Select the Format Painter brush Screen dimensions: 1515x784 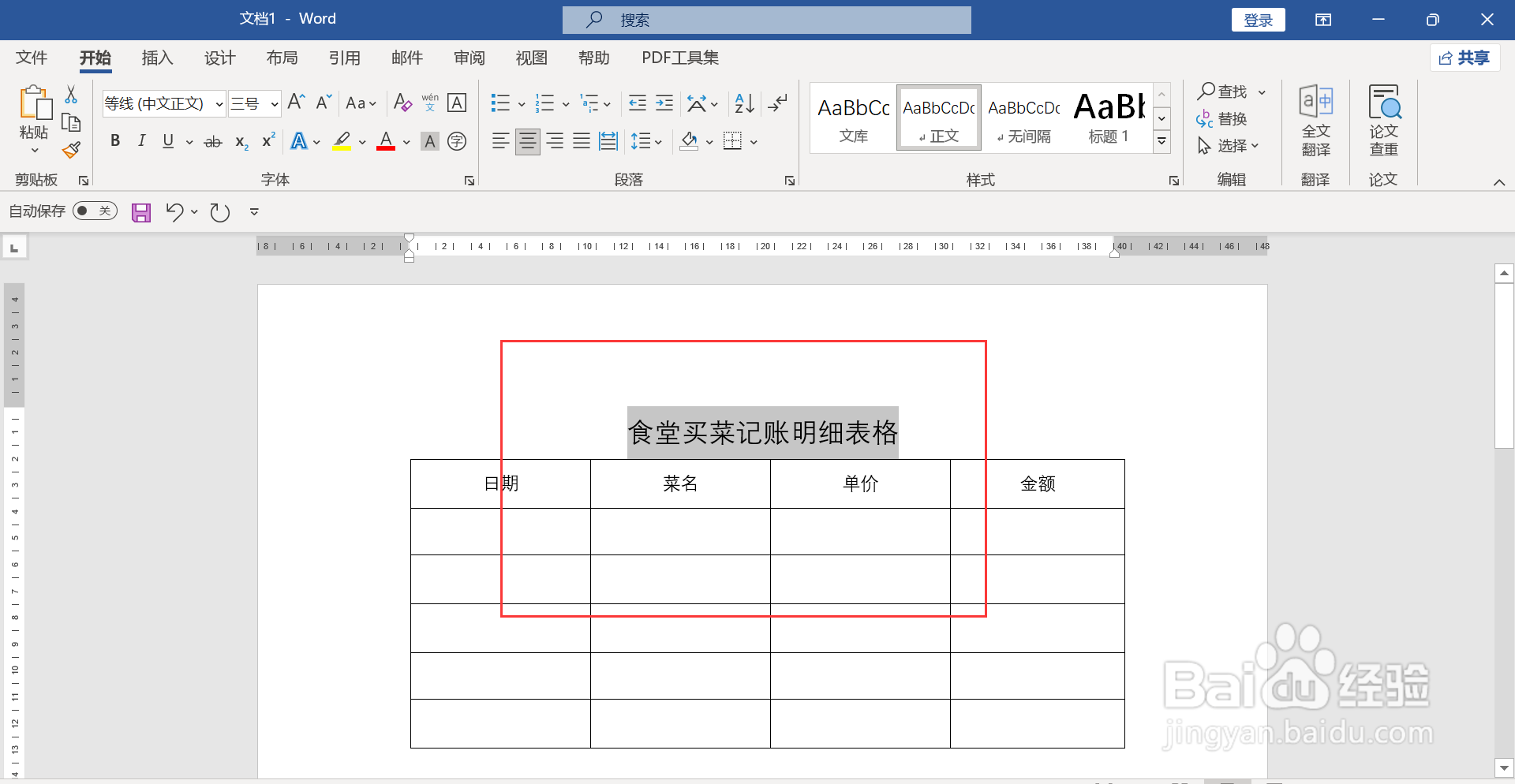pyautogui.click(x=71, y=150)
